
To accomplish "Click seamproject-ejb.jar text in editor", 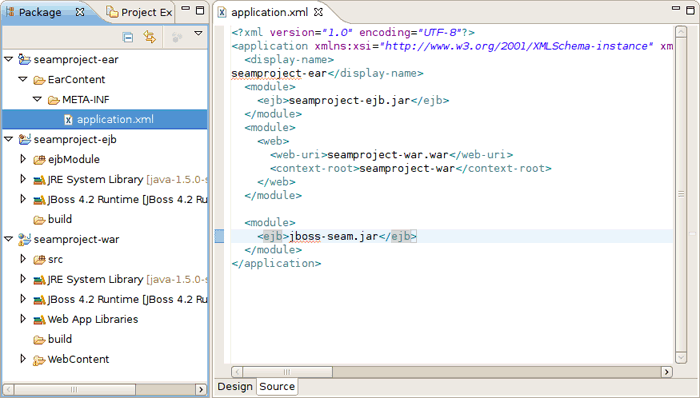I will coord(350,100).
